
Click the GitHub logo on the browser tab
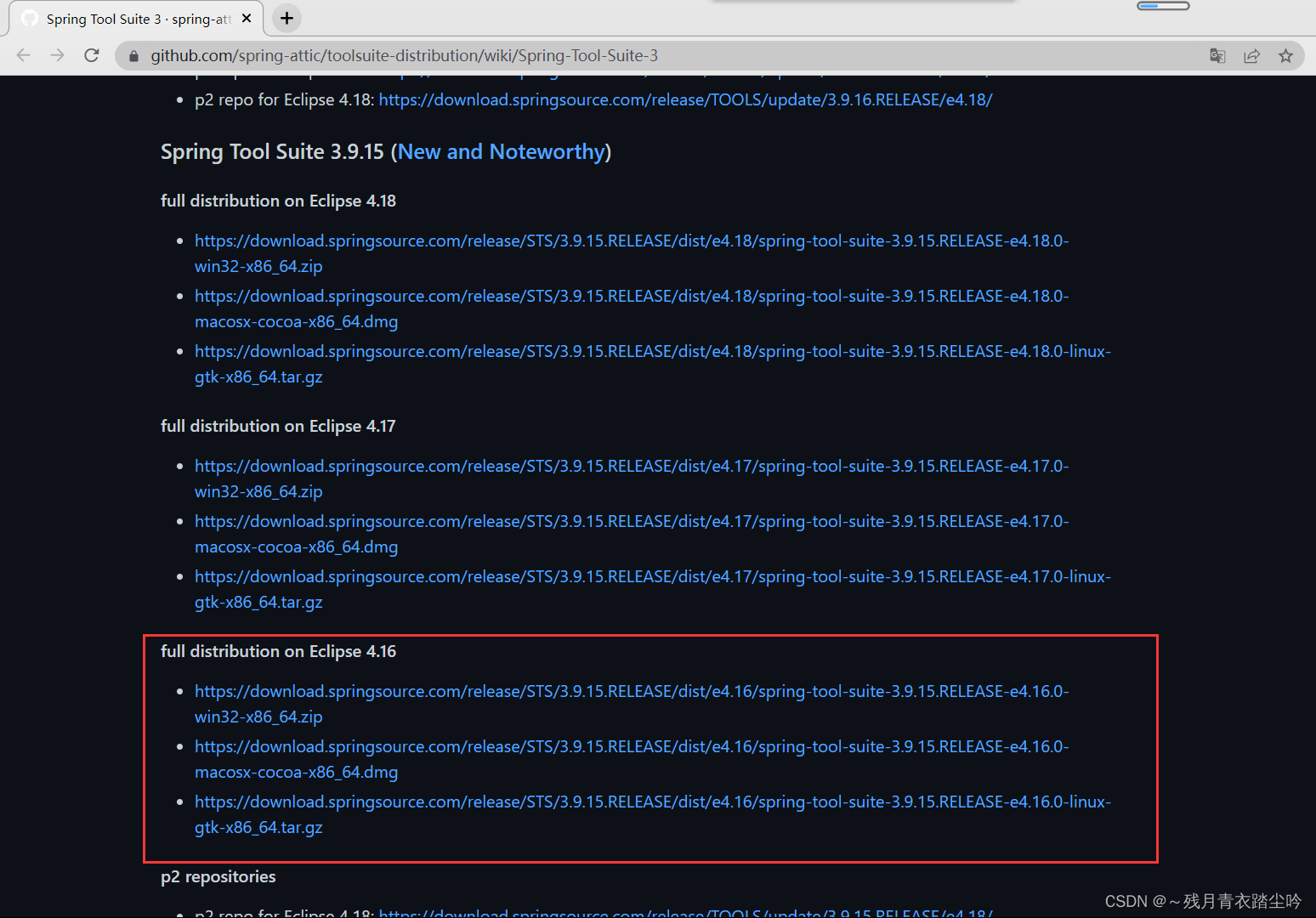pyautogui.click(x=29, y=18)
